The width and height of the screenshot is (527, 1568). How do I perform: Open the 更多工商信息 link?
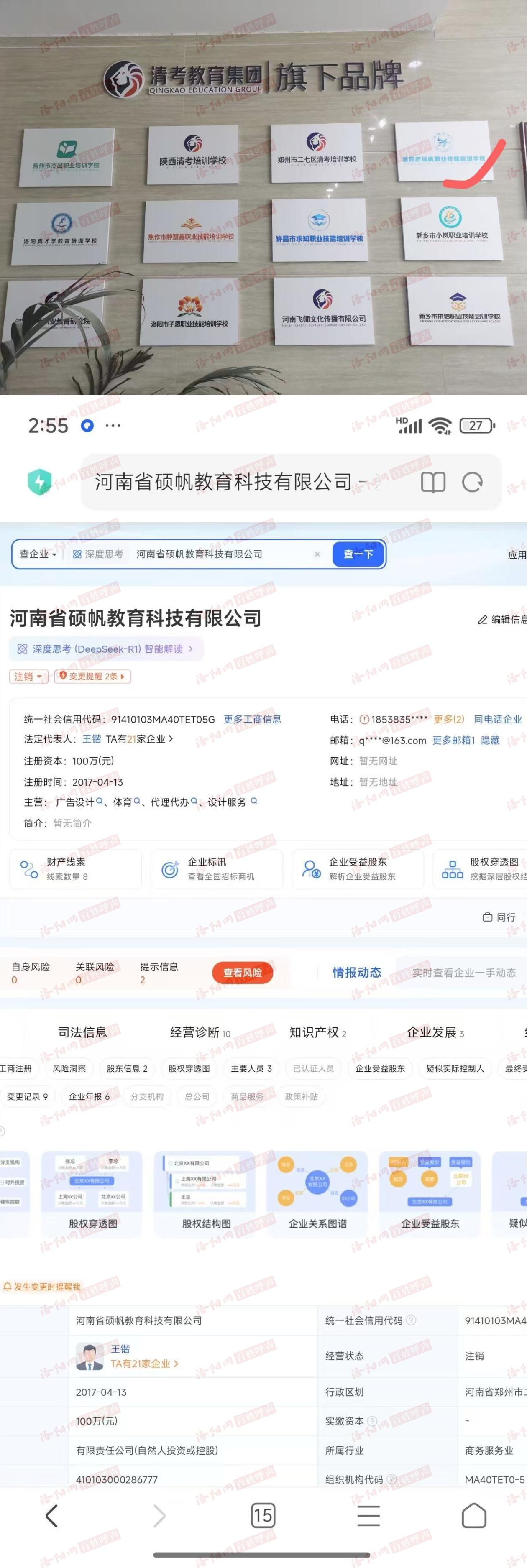point(253,719)
